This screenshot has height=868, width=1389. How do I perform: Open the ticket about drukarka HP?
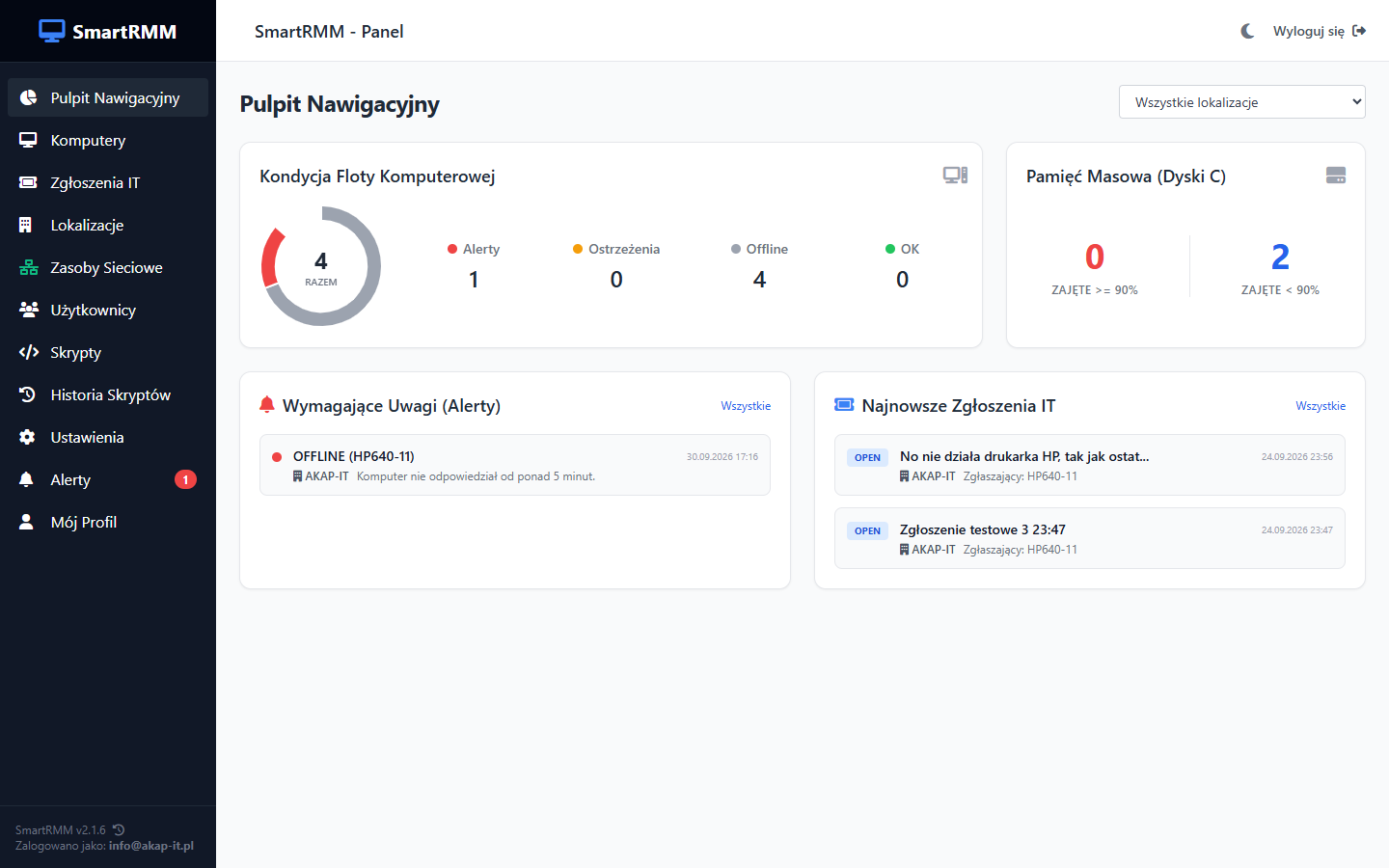coord(1090,465)
